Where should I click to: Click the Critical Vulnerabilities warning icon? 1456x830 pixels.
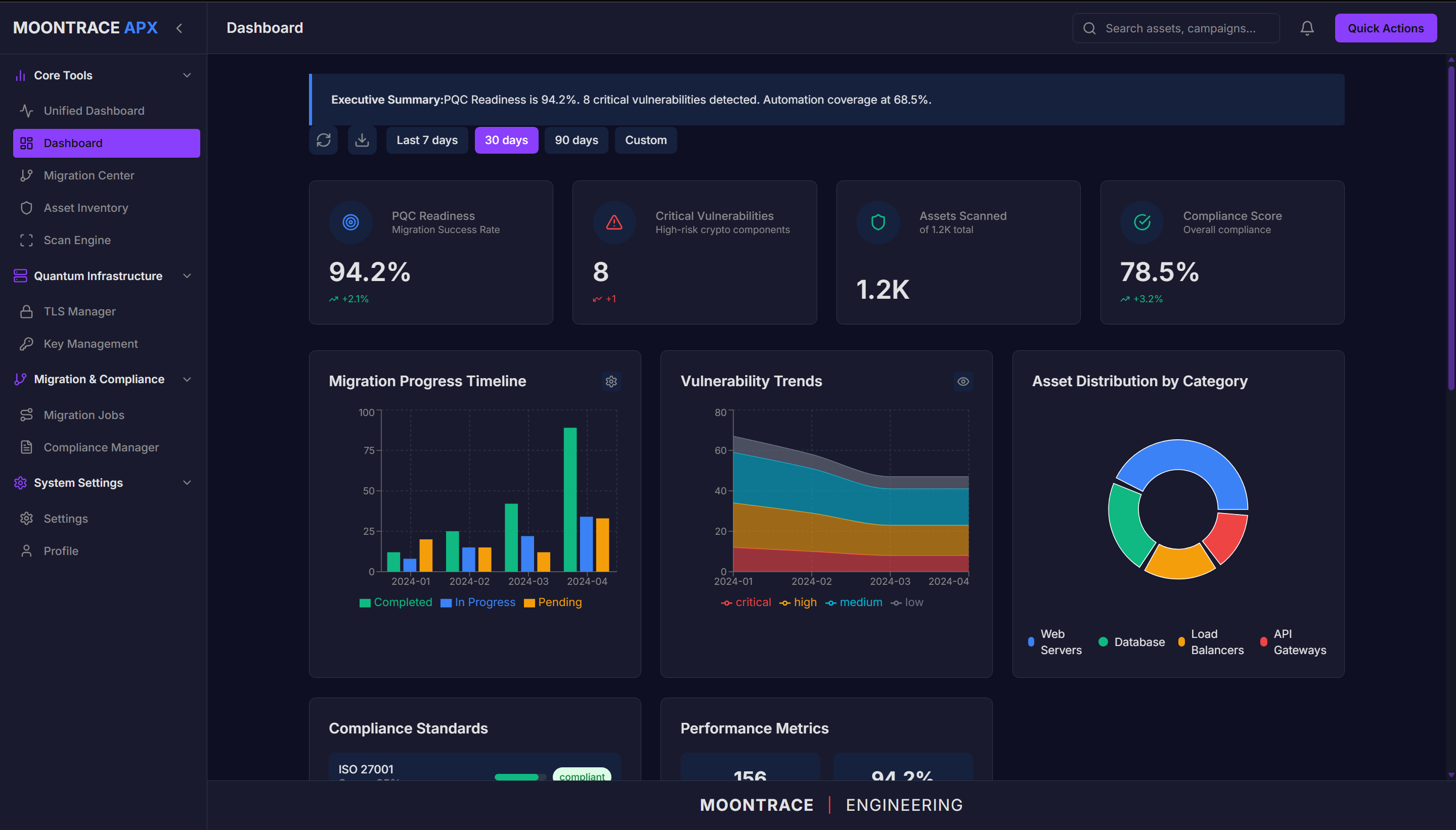click(x=613, y=222)
